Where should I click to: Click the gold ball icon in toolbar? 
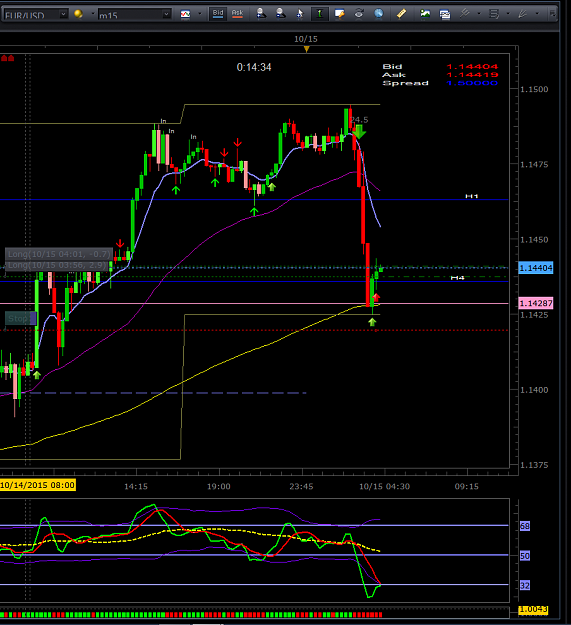pyautogui.click(x=78, y=14)
